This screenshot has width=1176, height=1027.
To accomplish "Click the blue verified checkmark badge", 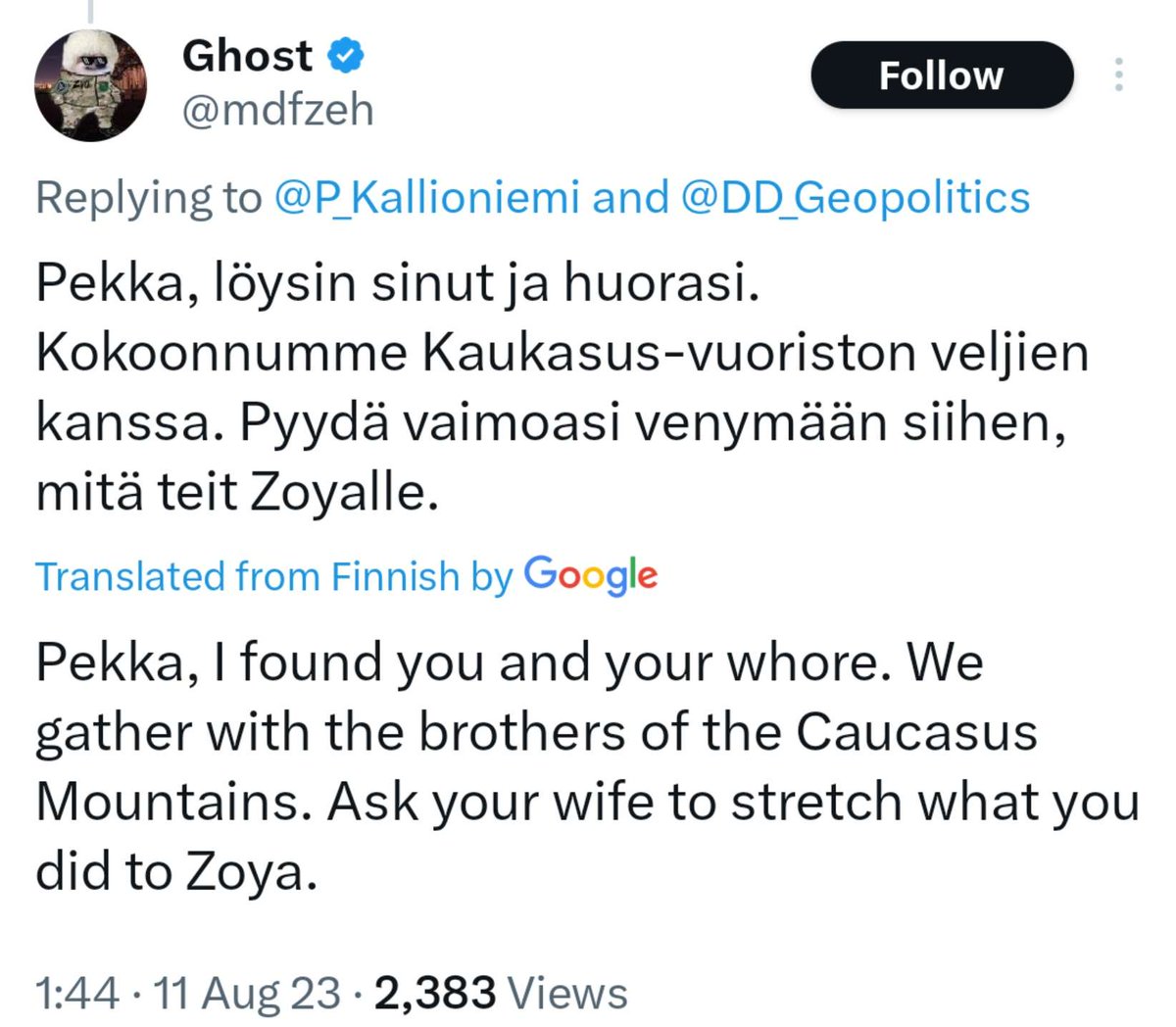I will click(344, 56).
